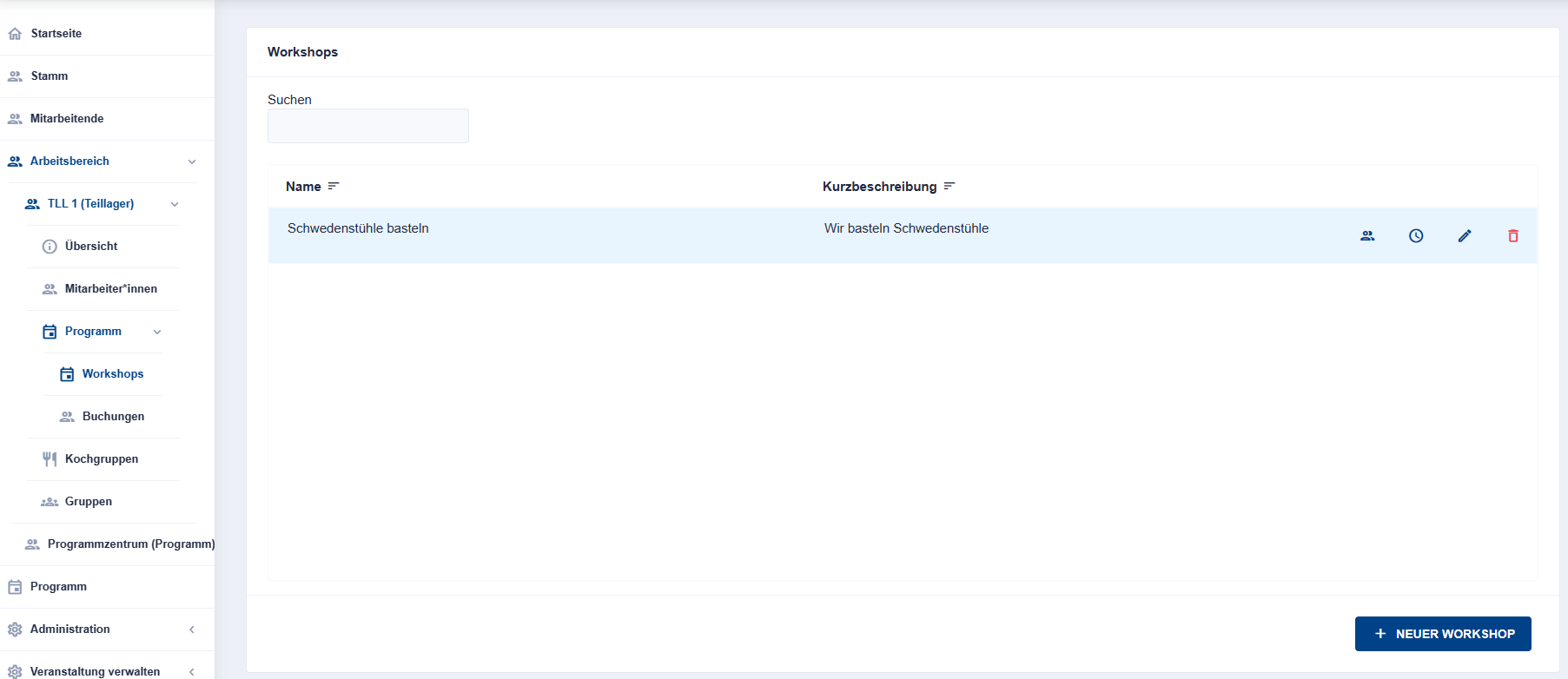Click the Name column header

pyautogui.click(x=303, y=187)
